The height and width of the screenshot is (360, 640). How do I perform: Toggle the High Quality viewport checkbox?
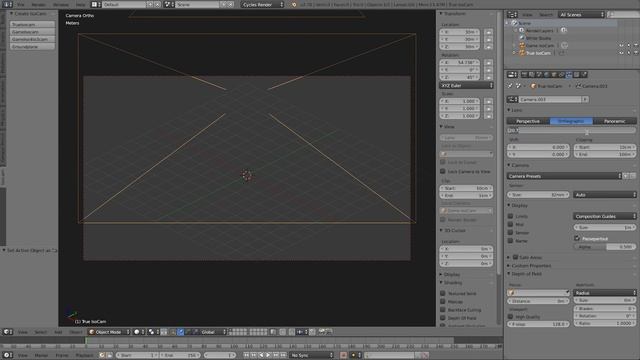(x=510, y=316)
